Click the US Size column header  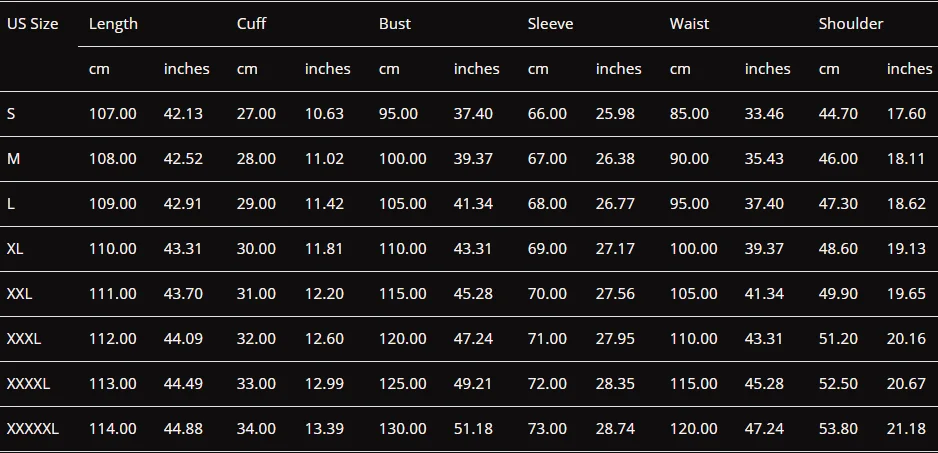pyautogui.click(x=32, y=24)
